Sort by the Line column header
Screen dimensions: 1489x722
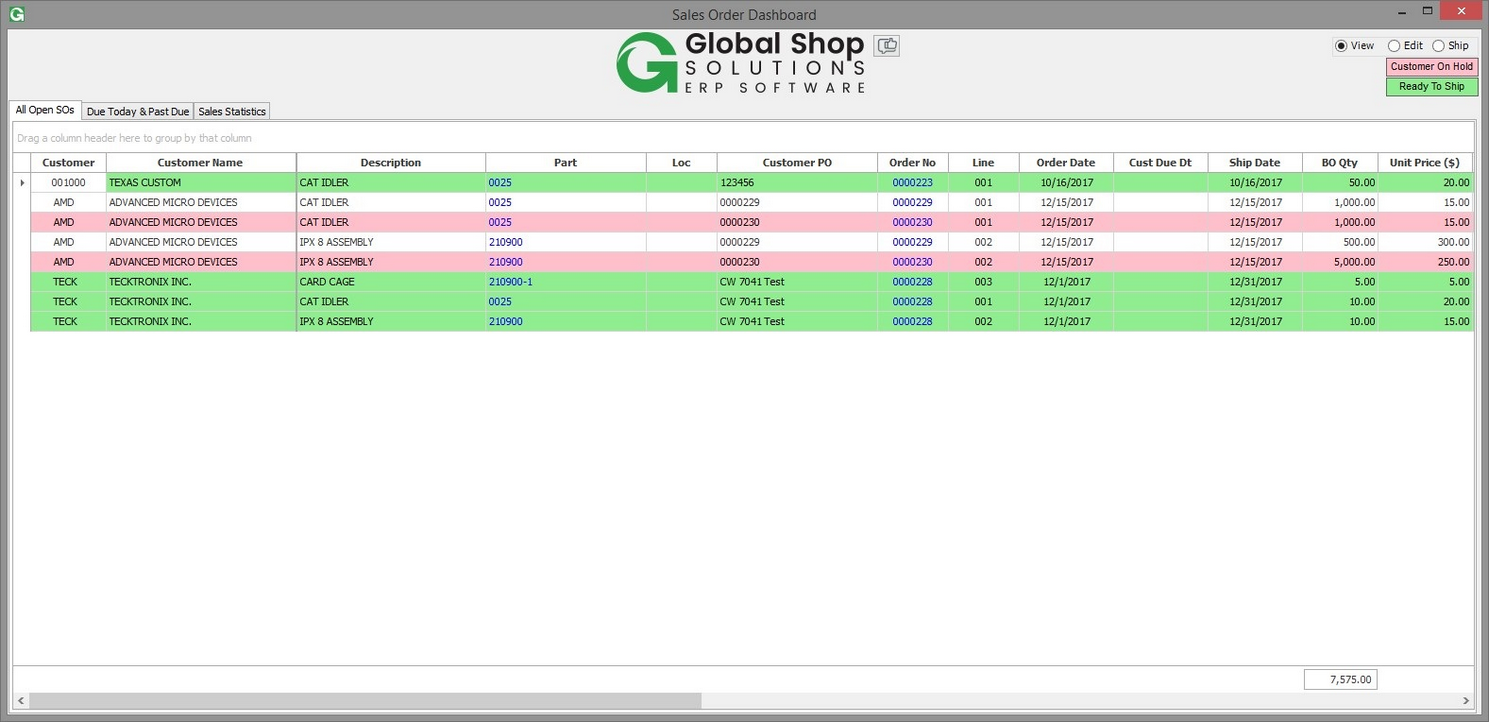(x=983, y=163)
